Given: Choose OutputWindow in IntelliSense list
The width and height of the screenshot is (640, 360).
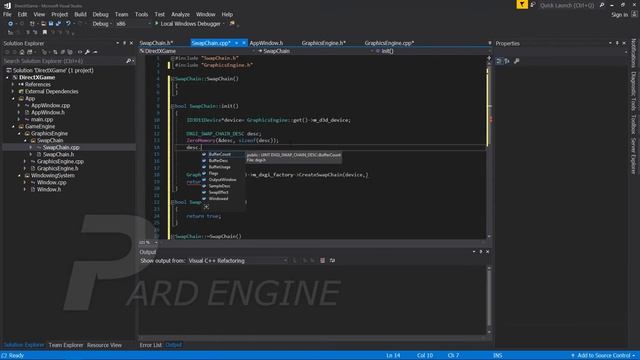Looking at the screenshot, I should (x=223, y=180).
